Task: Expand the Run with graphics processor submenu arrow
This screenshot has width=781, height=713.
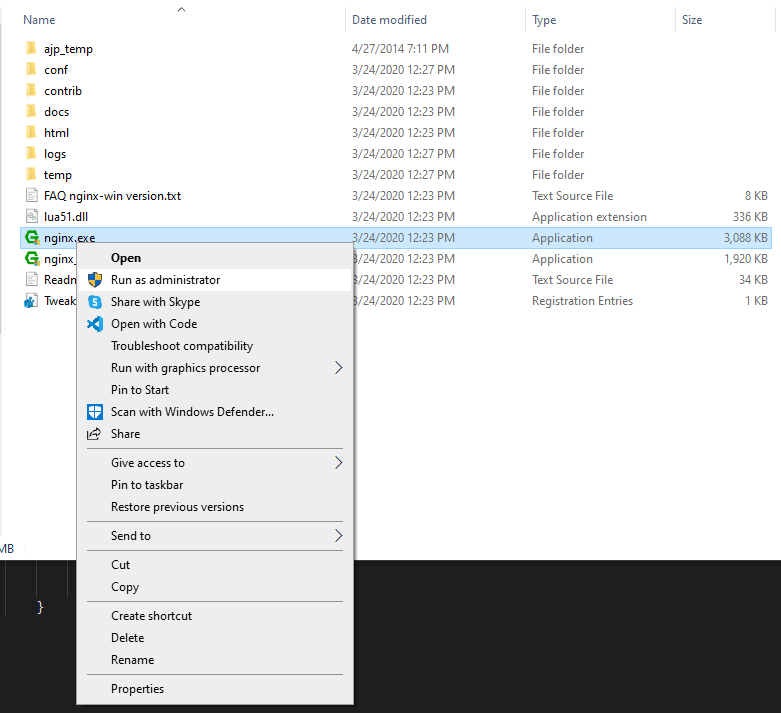Action: [x=338, y=368]
